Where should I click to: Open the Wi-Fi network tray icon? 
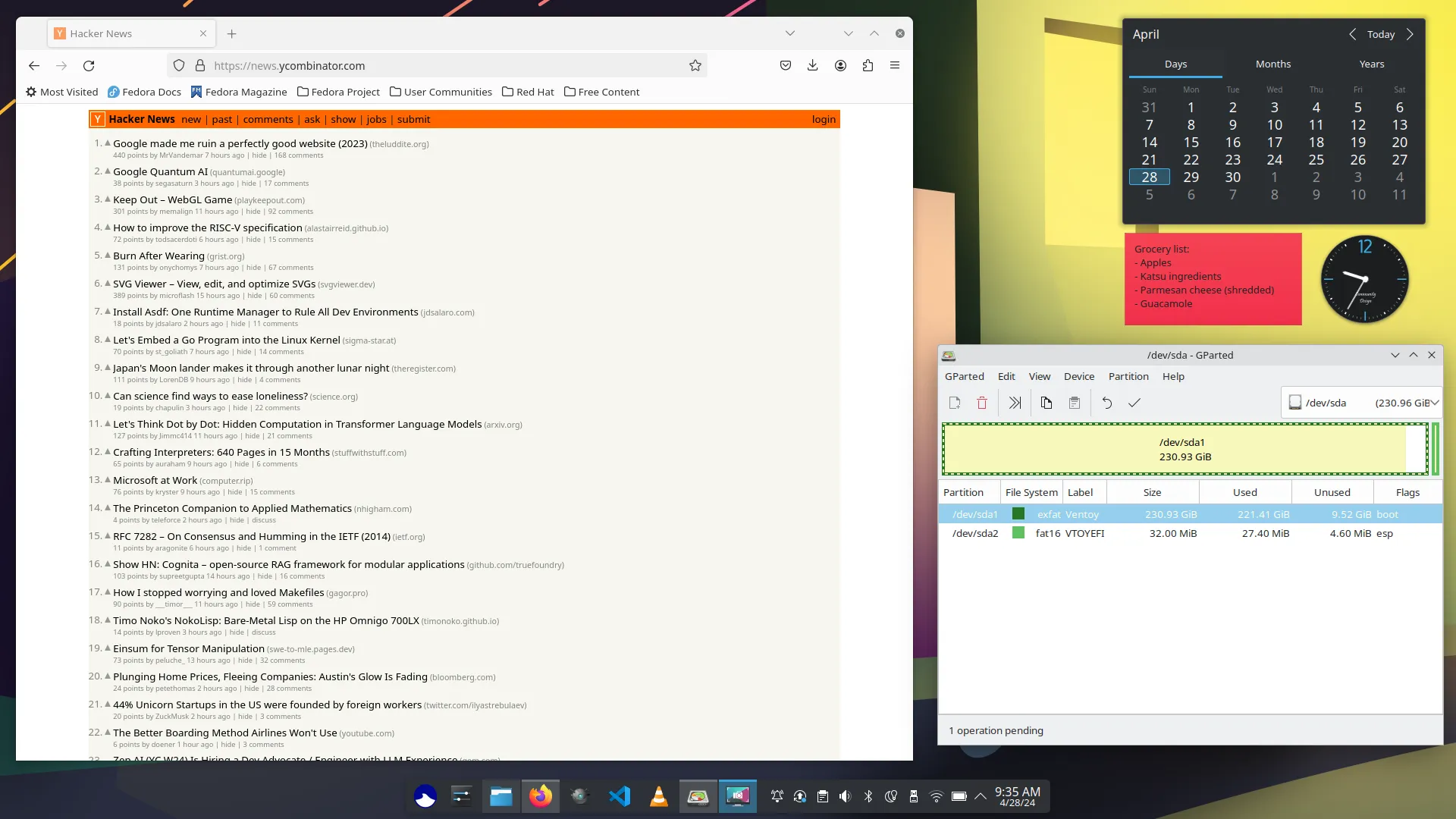(937, 796)
